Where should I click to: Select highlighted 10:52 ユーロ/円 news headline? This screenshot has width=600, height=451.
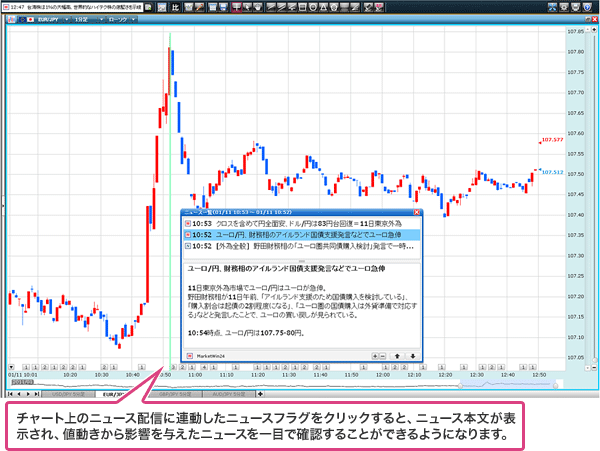pos(300,234)
